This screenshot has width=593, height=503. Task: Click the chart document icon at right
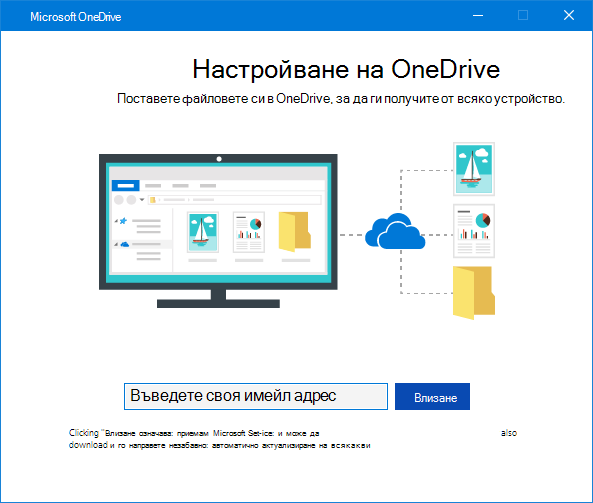(474, 231)
